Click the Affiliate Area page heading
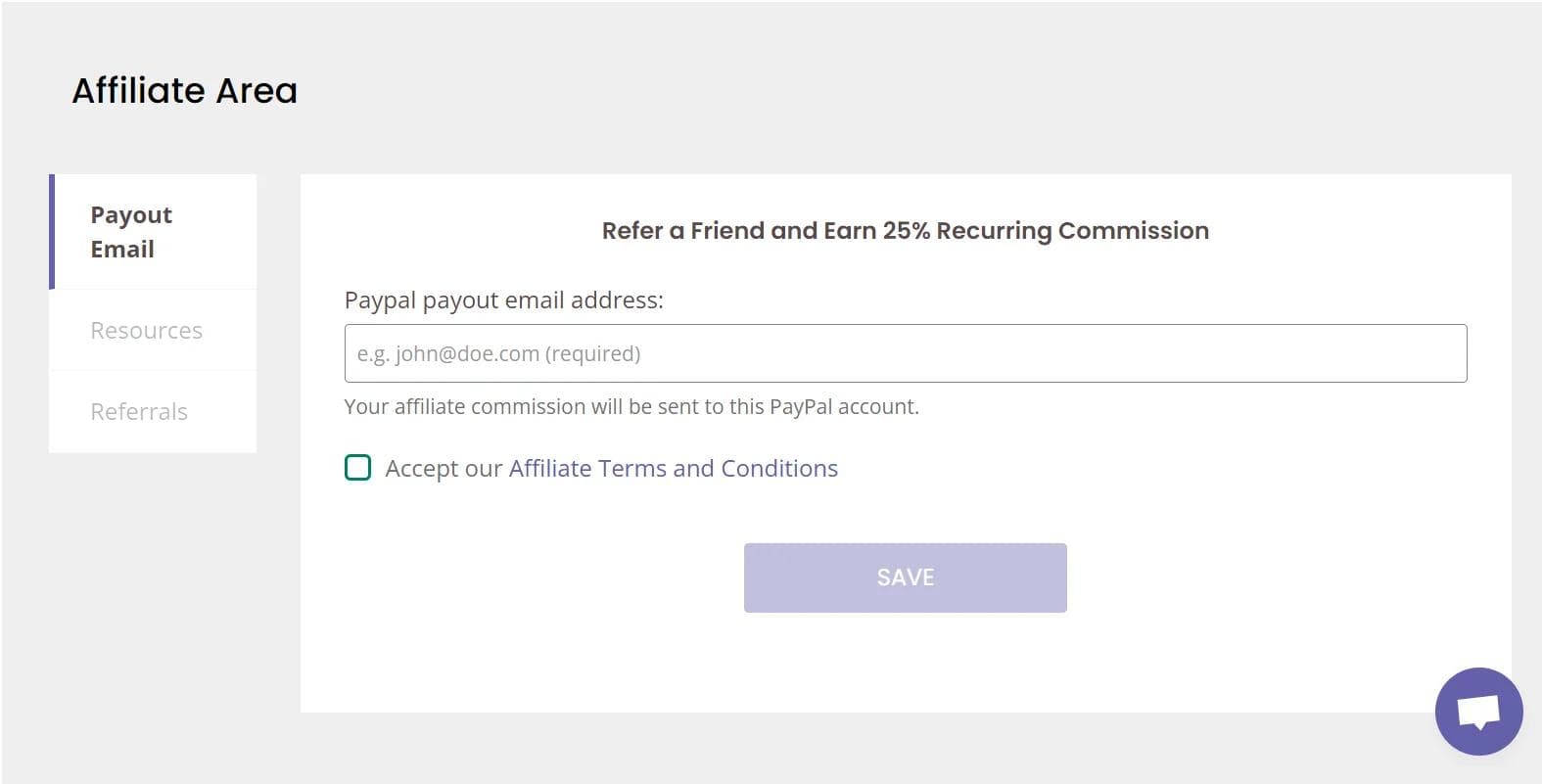The height and width of the screenshot is (784, 1542). tap(185, 91)
